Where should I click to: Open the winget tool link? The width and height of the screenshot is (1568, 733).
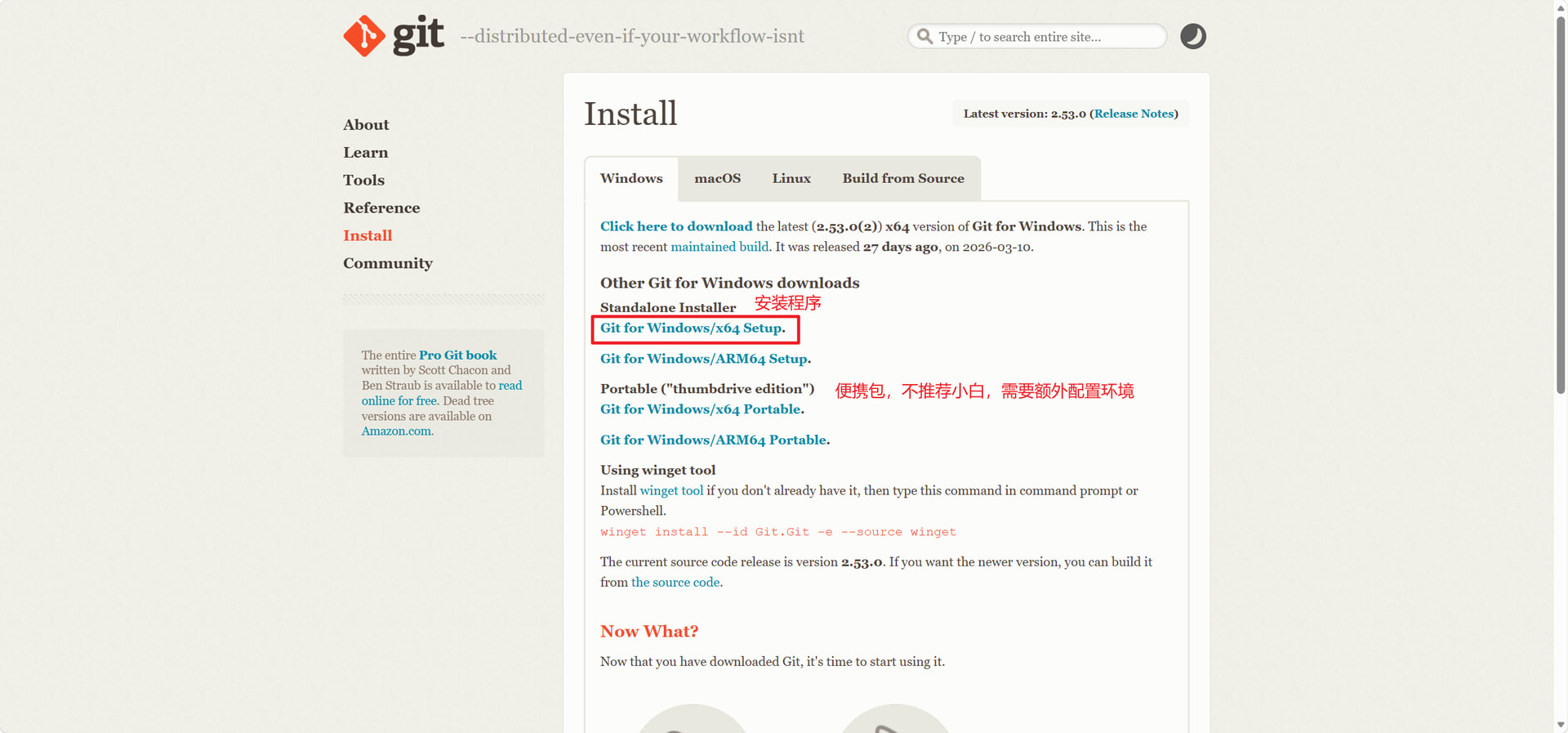[671, 490]
